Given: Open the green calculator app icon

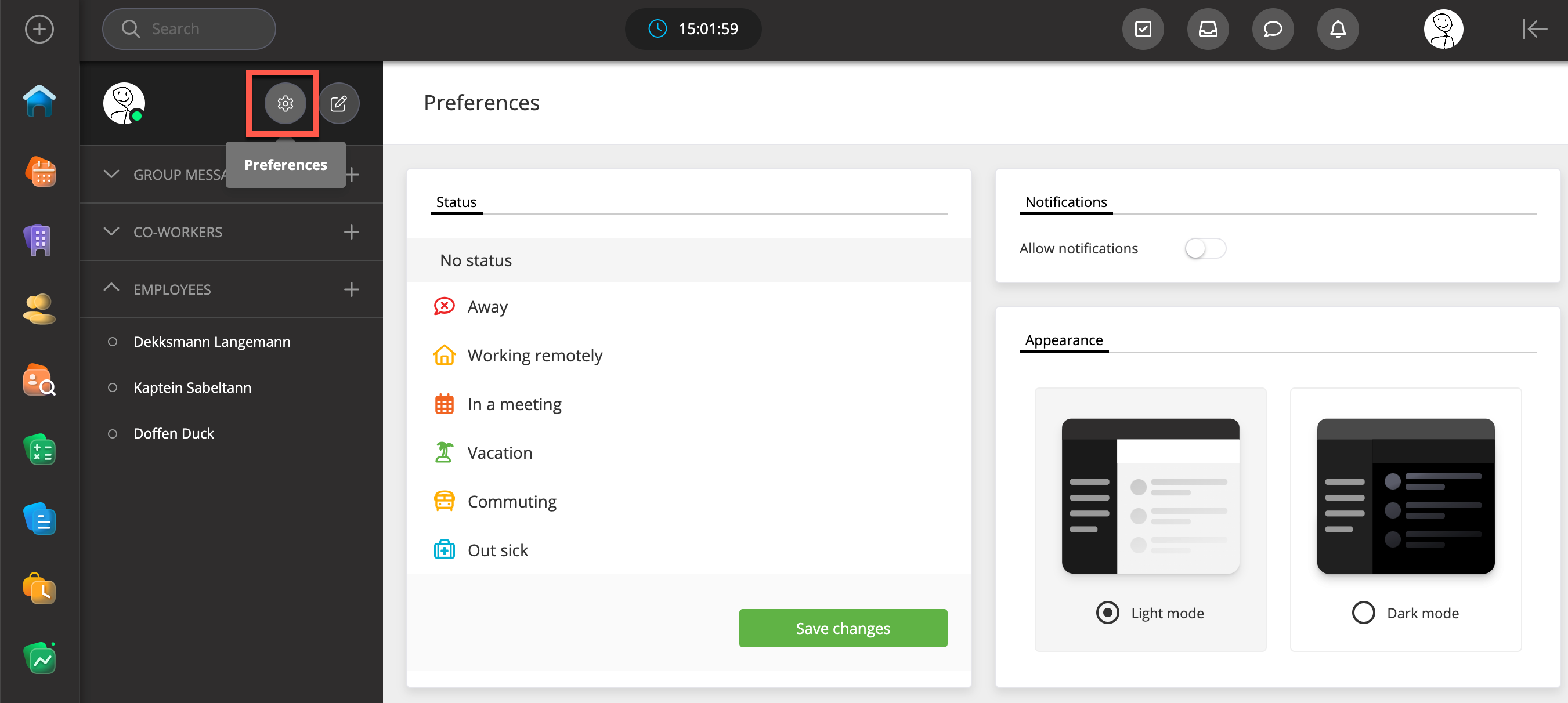Looking at the screenshot, I should [x=40, y=451].
